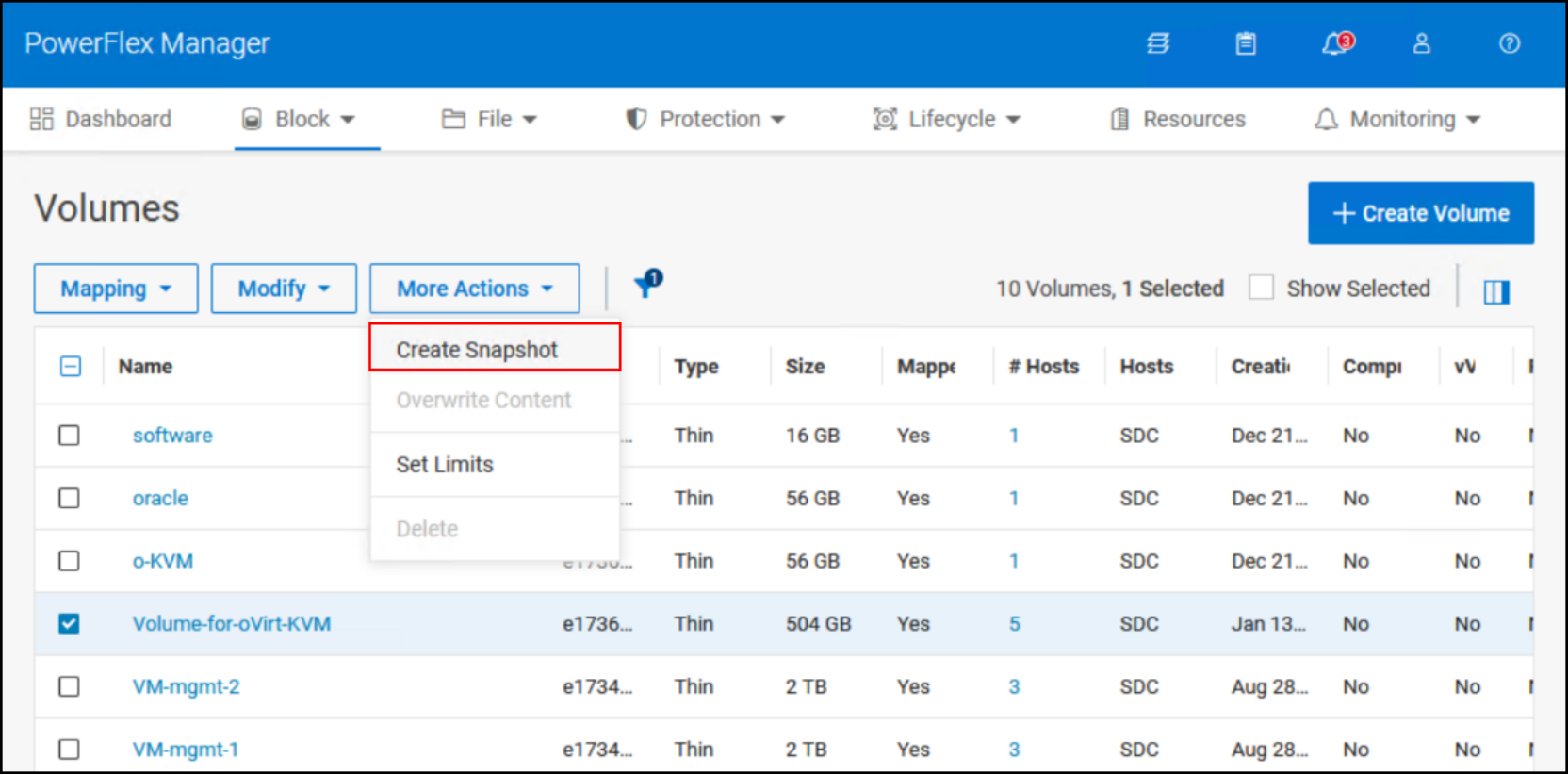1568x775 pixels.
Task: Open the clipboard tasks icon in header
Action: 1246,43
